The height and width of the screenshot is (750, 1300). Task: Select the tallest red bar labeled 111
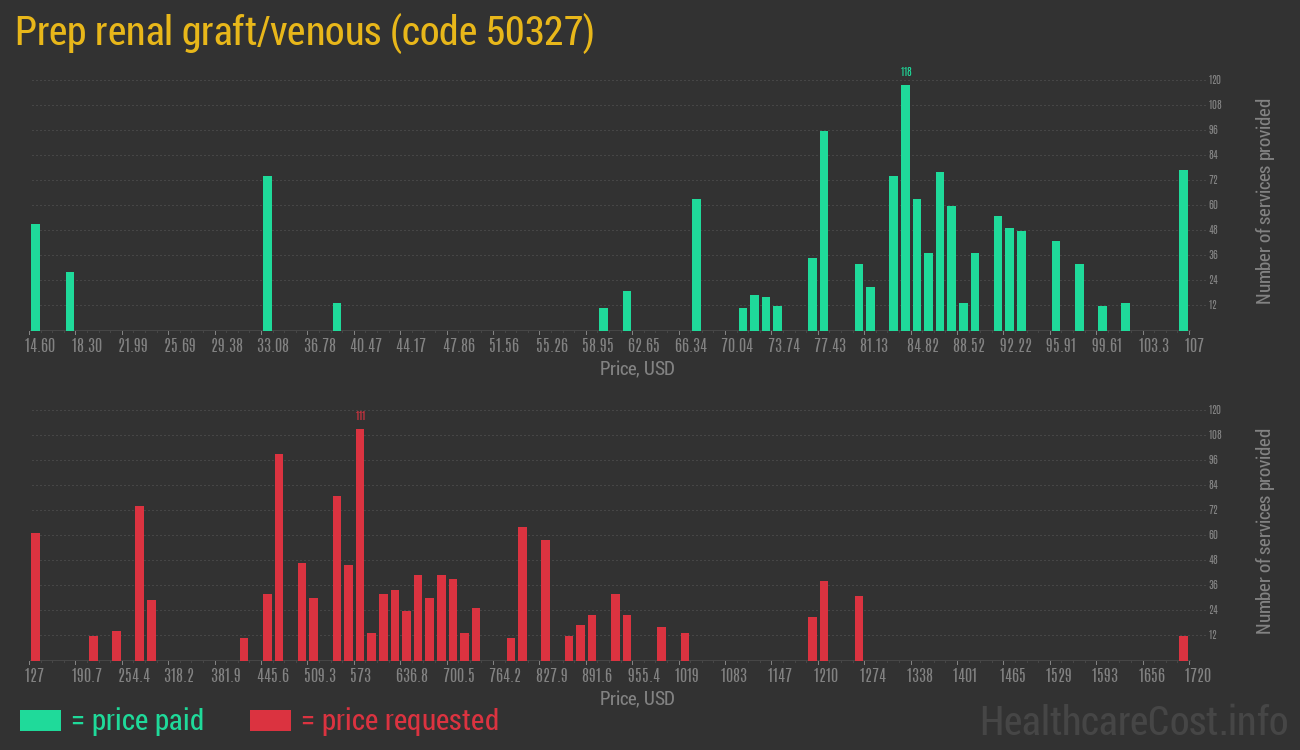point(360,545)
